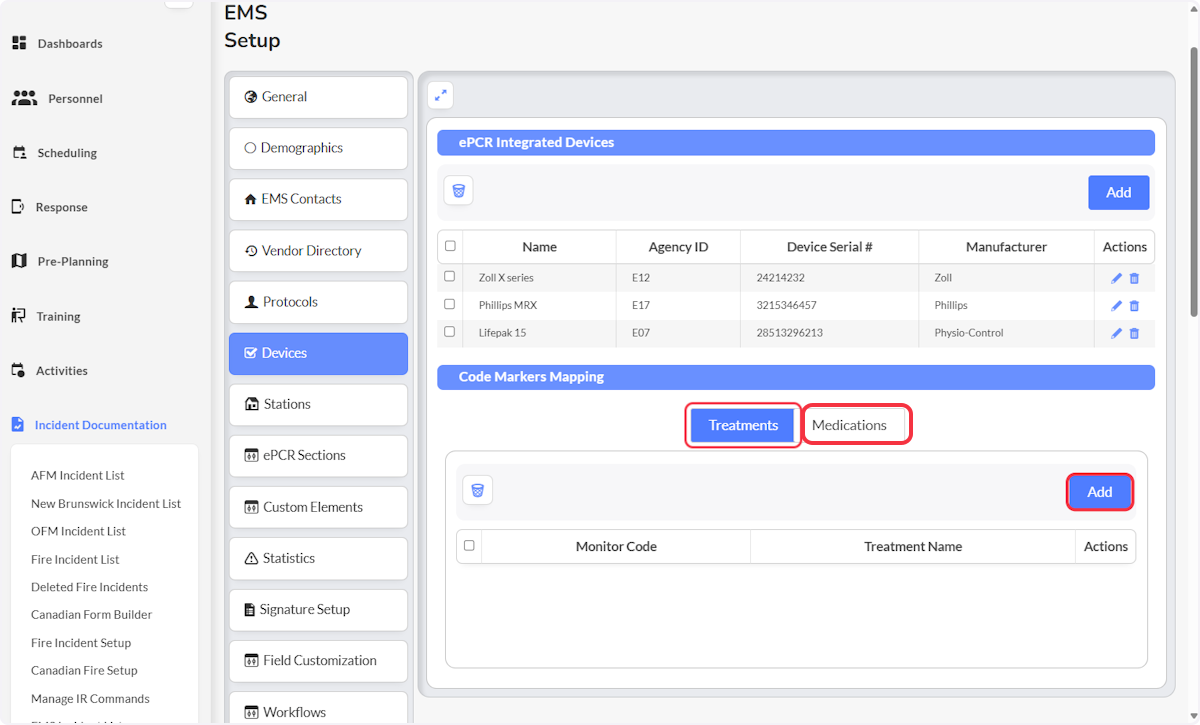Open the General setup section
Image resolution: width=1200 pixels, height=725 pixels.
point(318,97)
